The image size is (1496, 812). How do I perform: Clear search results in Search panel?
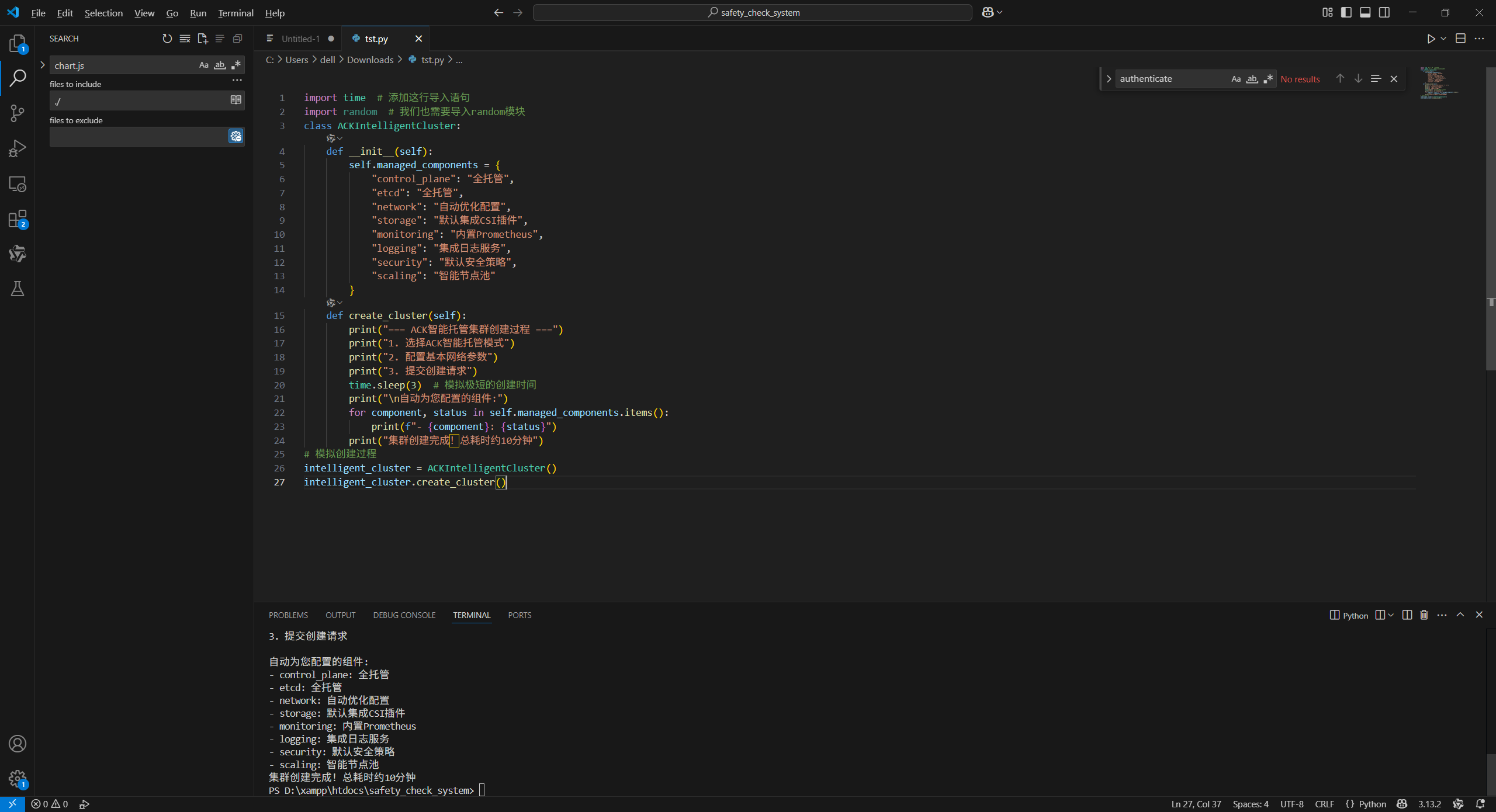[x=185, y=39]
